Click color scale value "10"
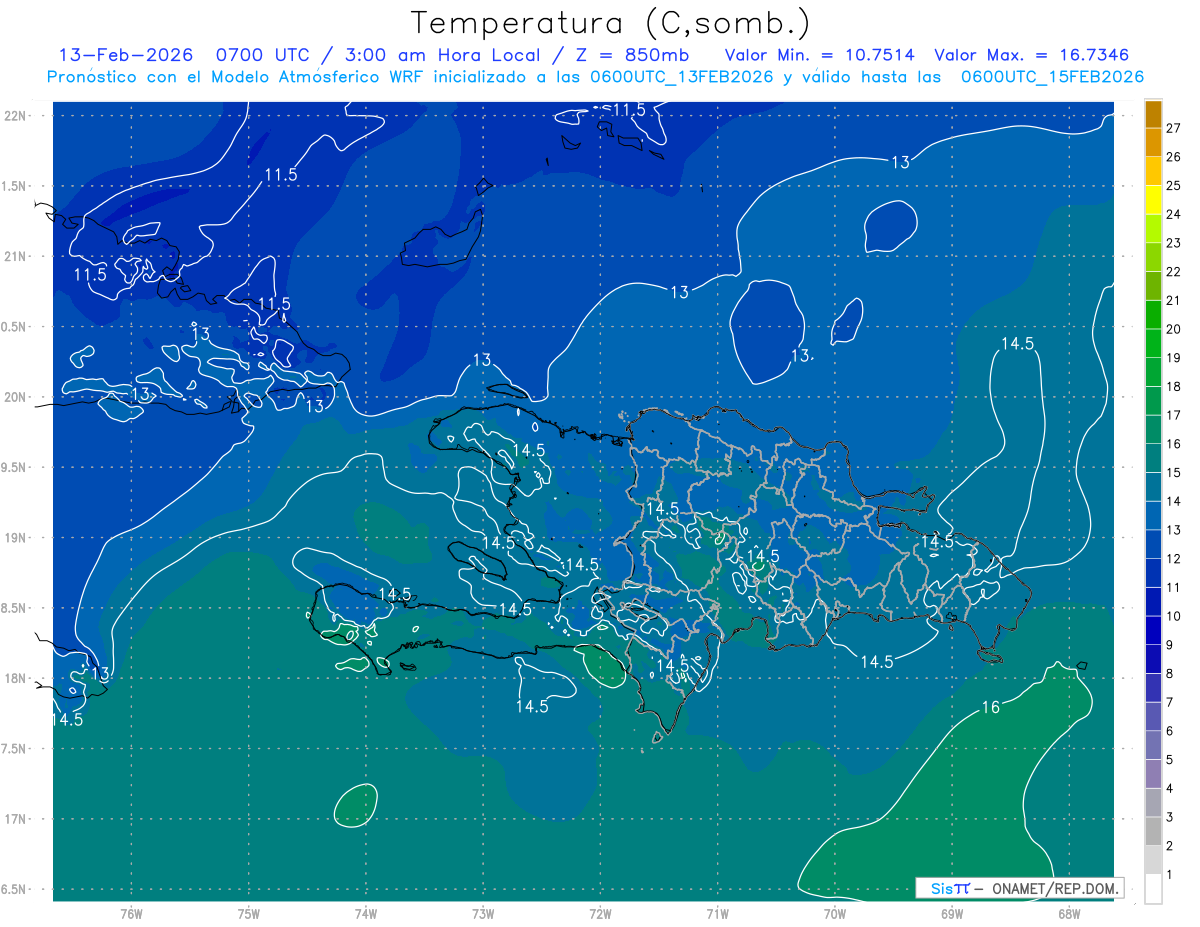1200x927 pixels. click(1174, 616)
